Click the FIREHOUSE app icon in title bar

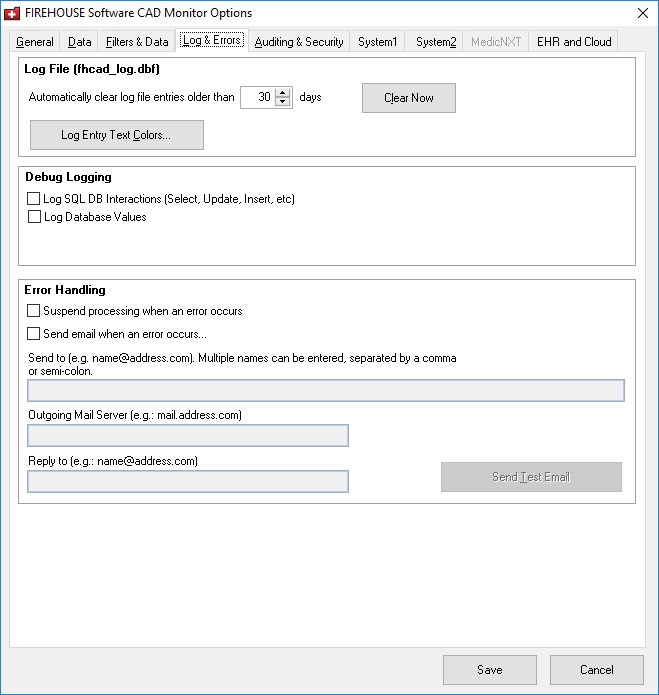pos(12,13)
